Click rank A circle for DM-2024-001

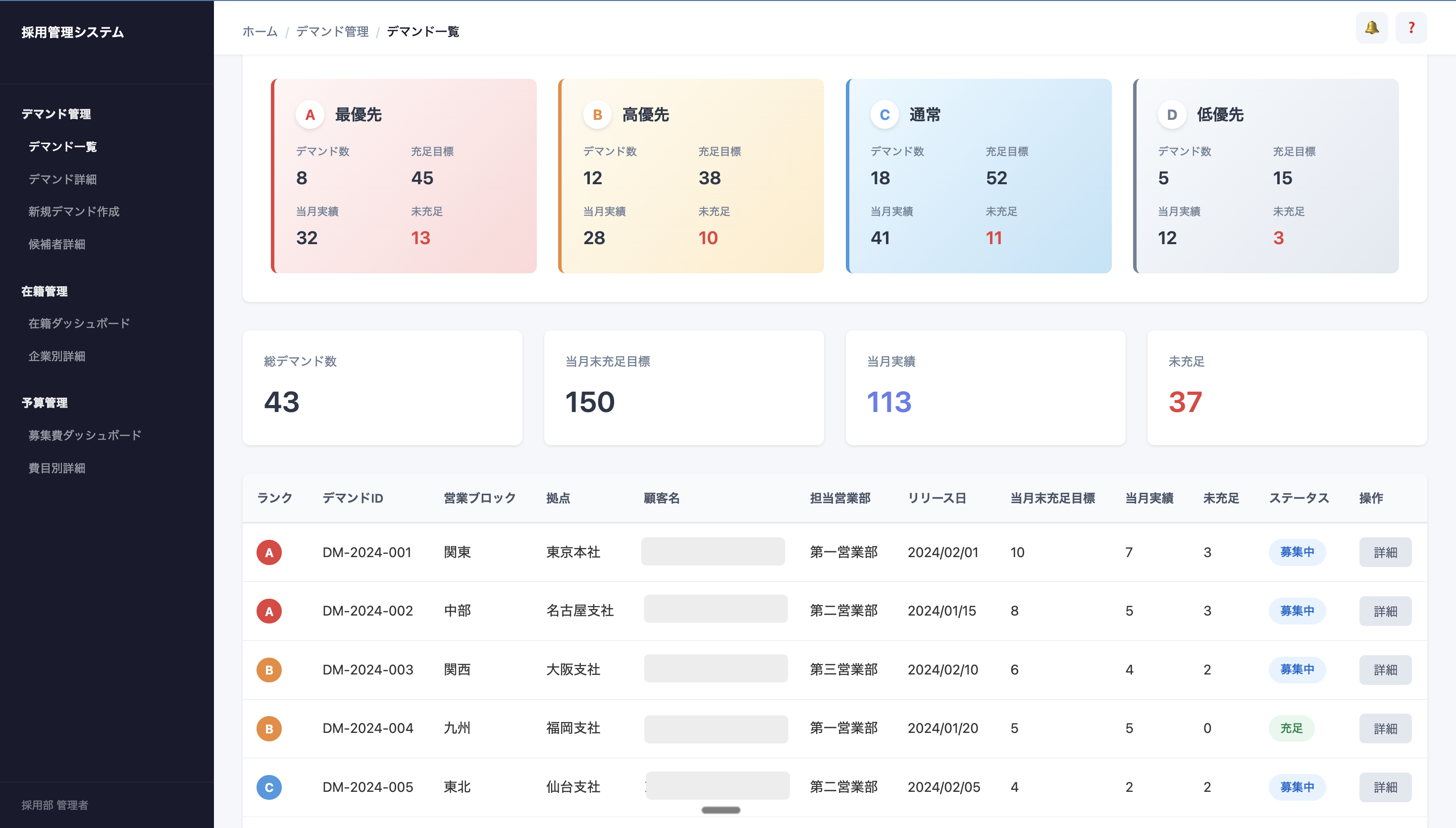pos(269,552)
